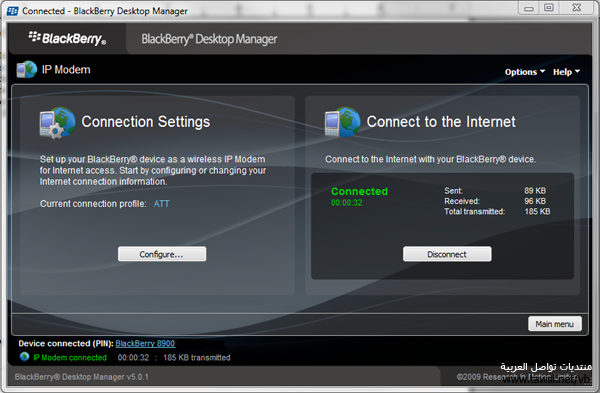This screenshot has width=600, height=393.
Task: Click the Configure... button
Action: [162, 254]
